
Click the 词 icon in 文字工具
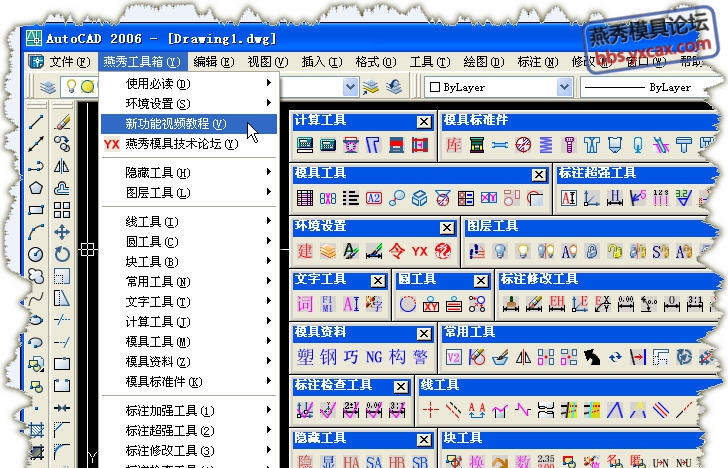tap(305, 304)
